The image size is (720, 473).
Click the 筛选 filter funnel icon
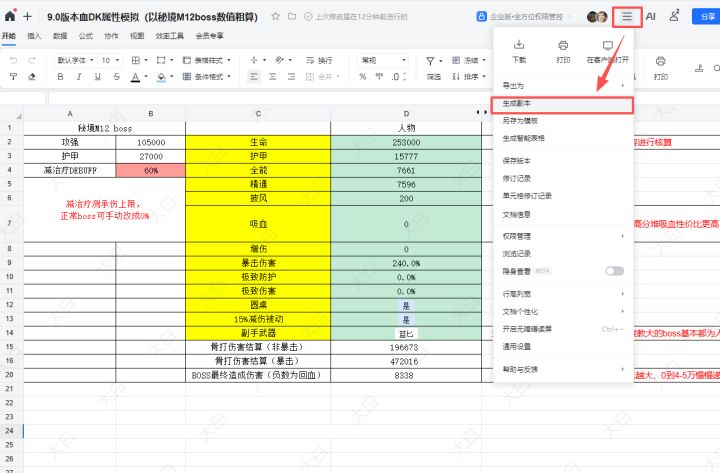coord(431,61)
